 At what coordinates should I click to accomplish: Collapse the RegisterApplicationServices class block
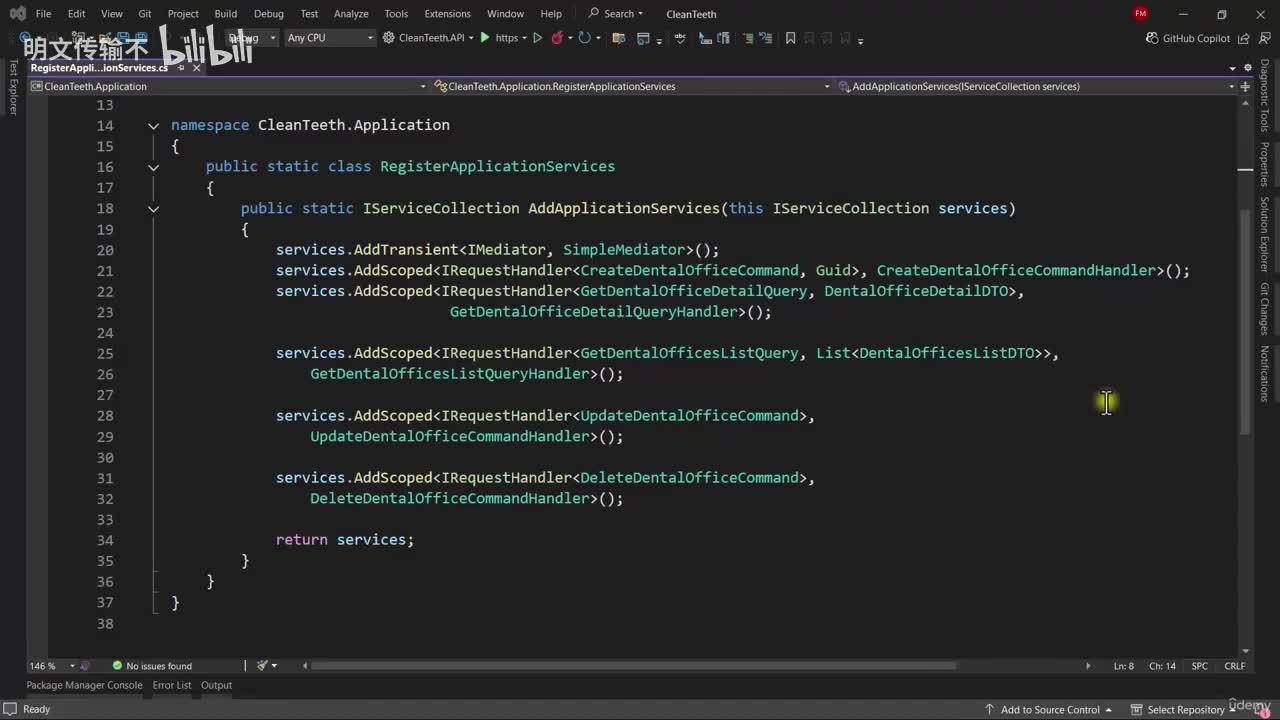[153, 167]
